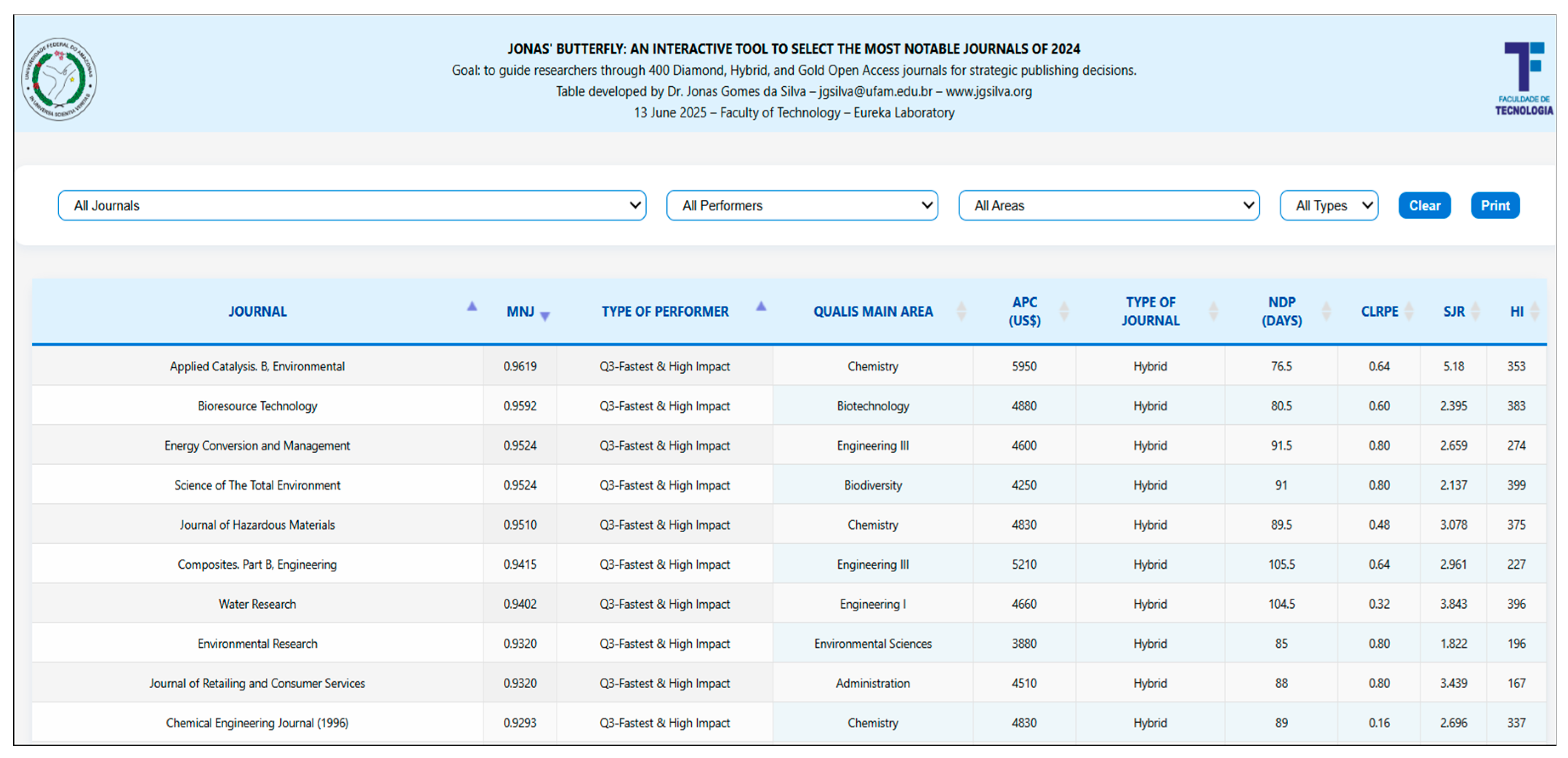Click the UFAM university seal logo

58,79
